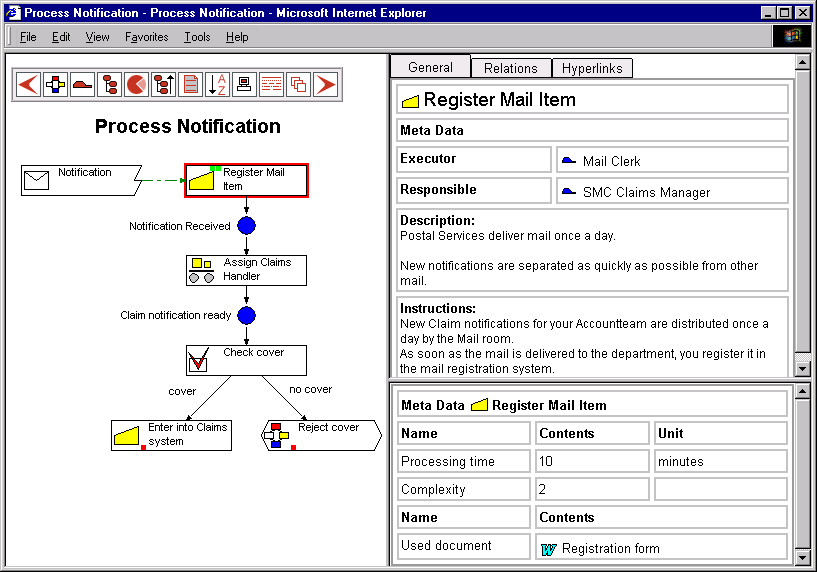This screenshot has width=817, height=572.
Task: Select the Notification envelope node
Action: [x=81, y=180]
